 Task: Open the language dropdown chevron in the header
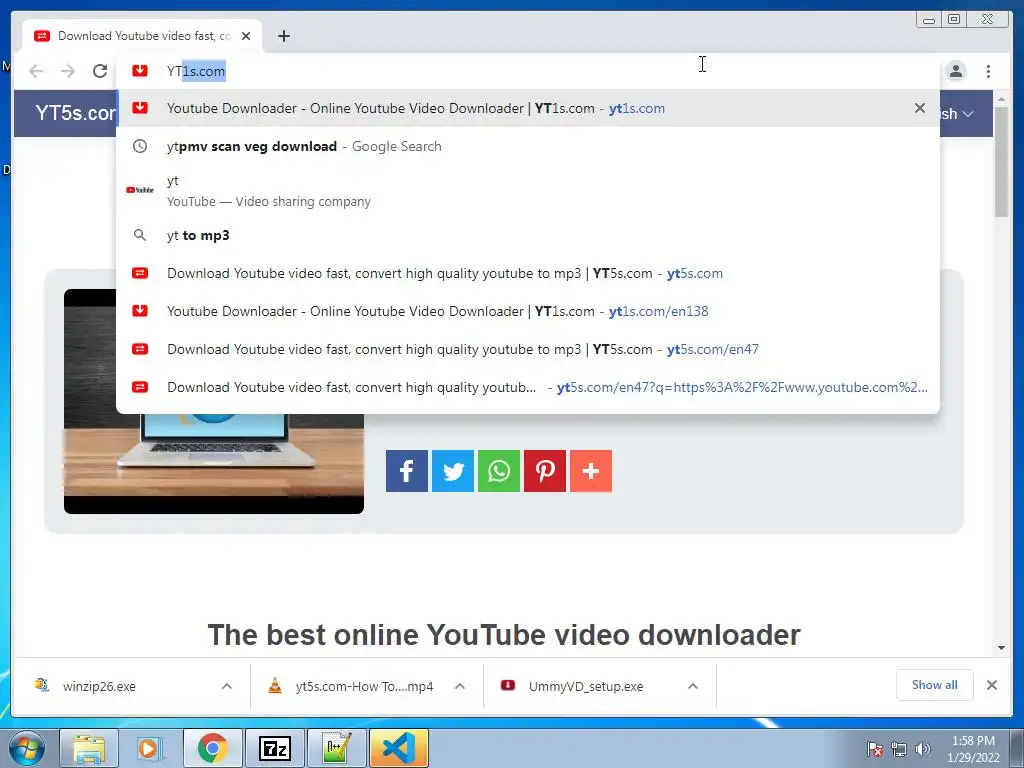pos(968,114)
